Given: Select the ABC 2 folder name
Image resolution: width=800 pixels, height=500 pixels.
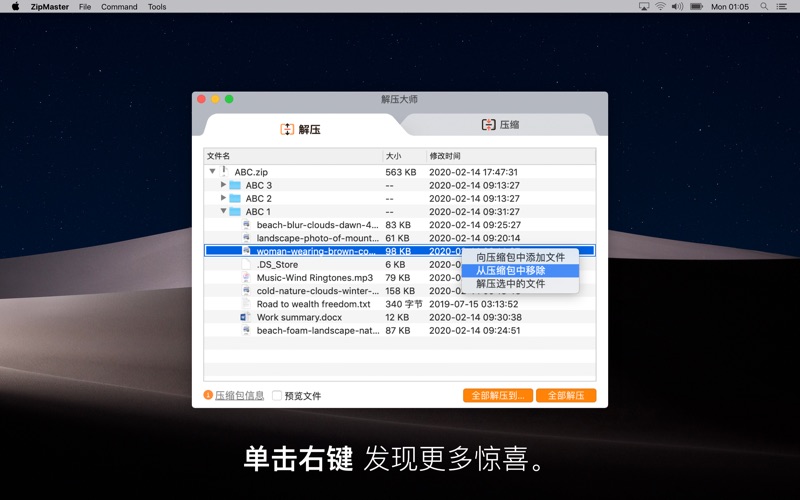Looking at the screenshot, I should click(x=259, y=198).
